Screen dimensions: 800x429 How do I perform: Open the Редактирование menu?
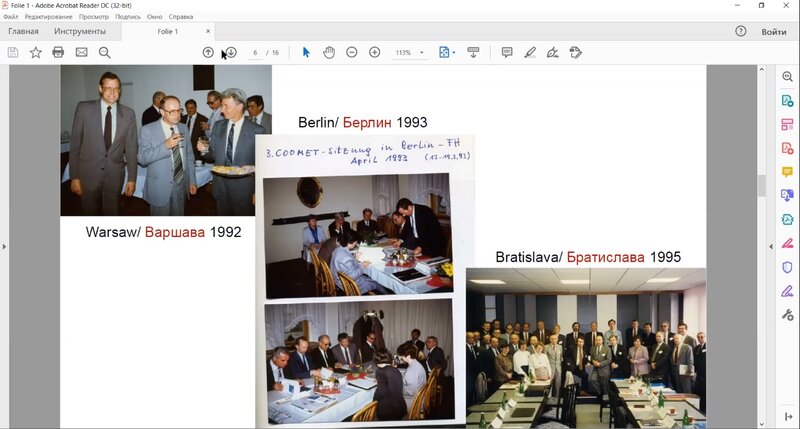tap(48, 17)
